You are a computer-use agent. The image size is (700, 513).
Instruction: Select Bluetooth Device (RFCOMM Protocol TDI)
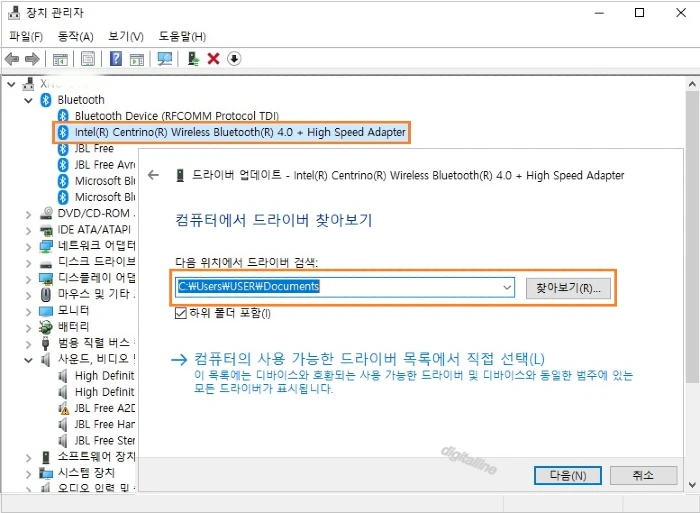point(177,116)
